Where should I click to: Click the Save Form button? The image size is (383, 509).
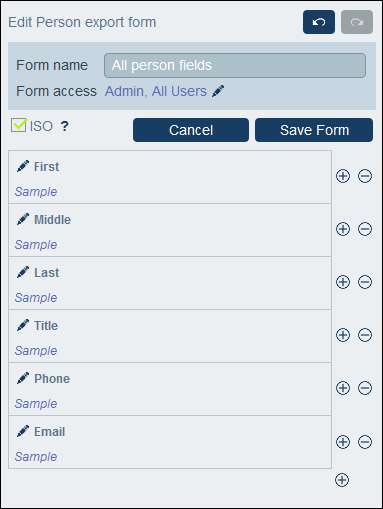point(314,130)
